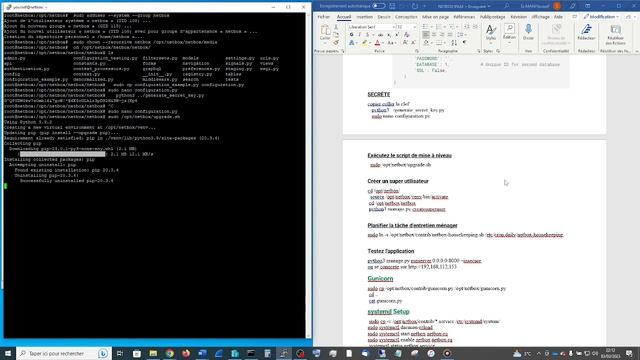Screen dimensions: 640x360
Task: Click the Dicter microphone button
Action: click(528, 33)
